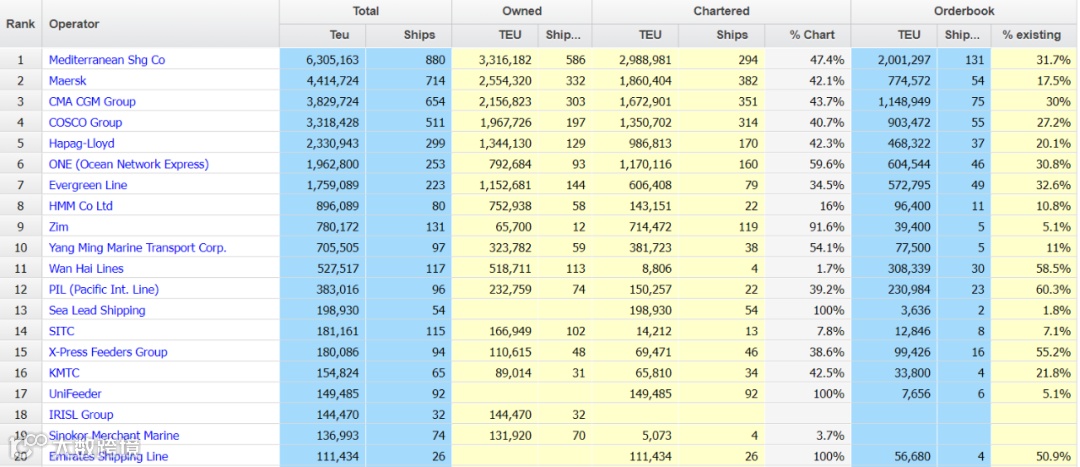The height and width of the screenshot is (467, 1080).
Task: Open the HMM Co Ltd link
Action: (81, 206)
